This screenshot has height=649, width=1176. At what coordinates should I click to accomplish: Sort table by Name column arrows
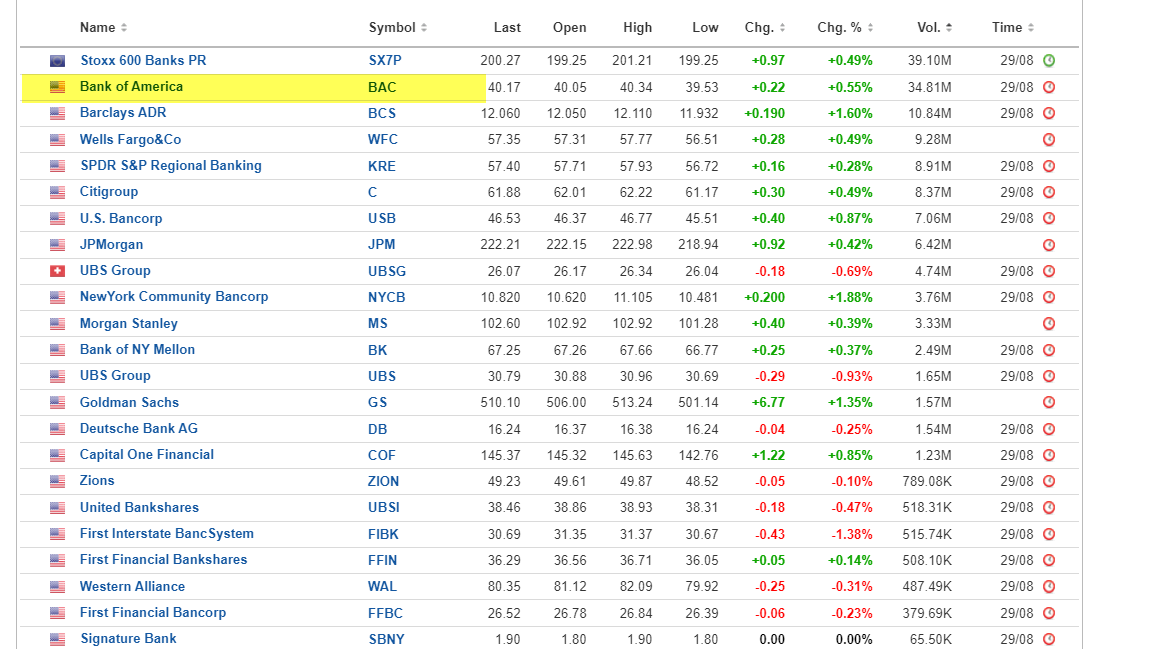point(124,28)
